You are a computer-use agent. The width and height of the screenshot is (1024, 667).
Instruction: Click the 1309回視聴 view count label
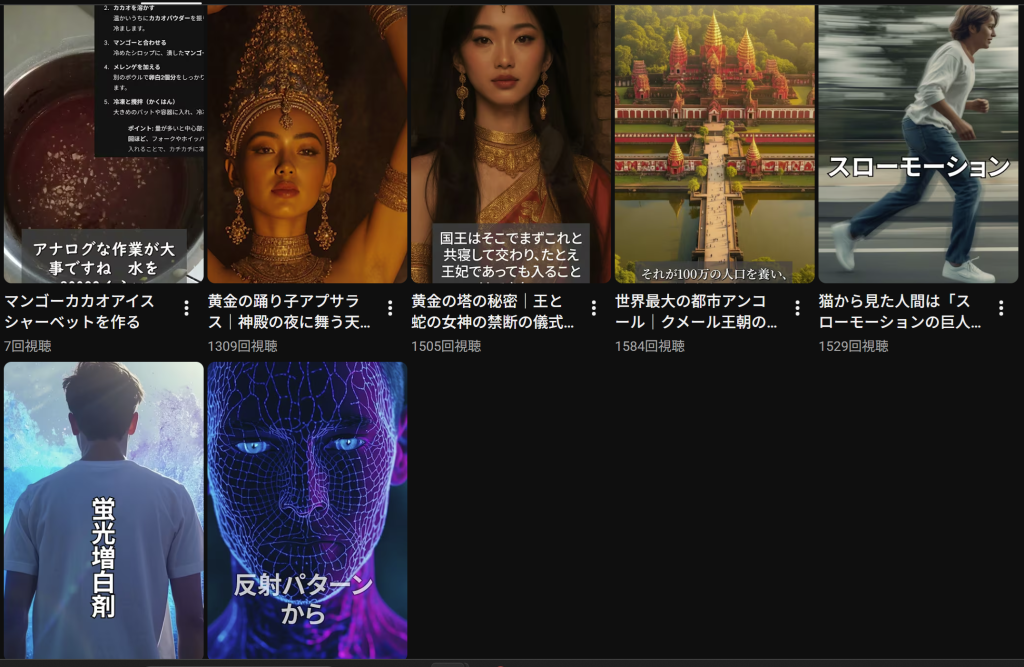(243, 346)
